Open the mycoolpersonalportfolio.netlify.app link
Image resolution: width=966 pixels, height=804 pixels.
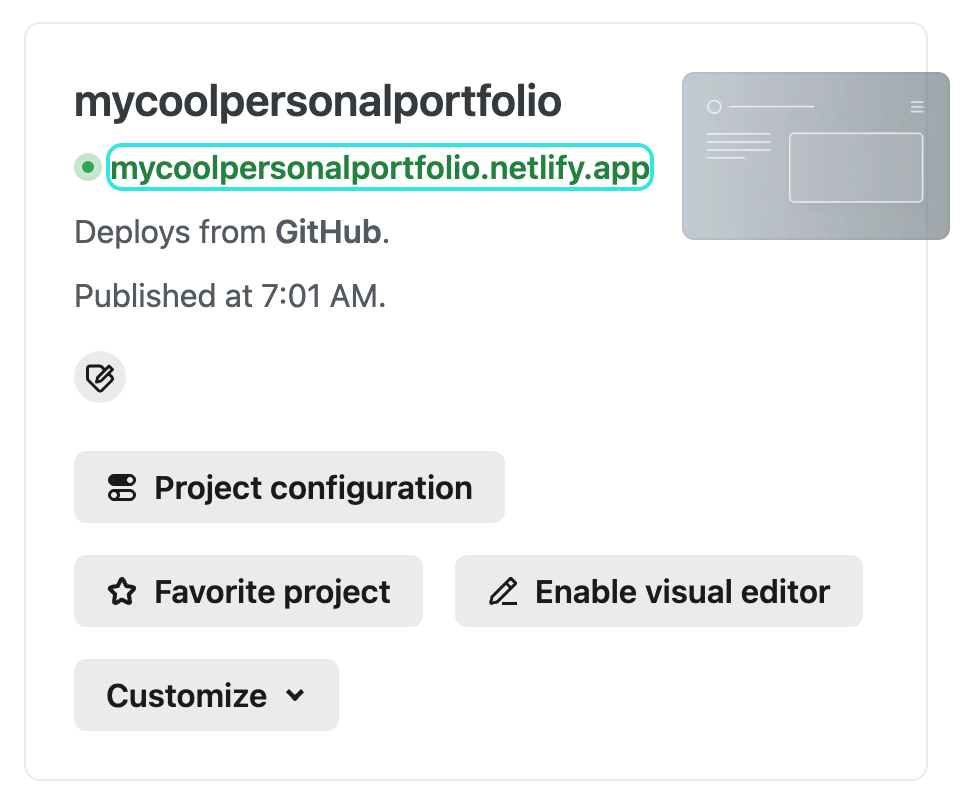380,168
